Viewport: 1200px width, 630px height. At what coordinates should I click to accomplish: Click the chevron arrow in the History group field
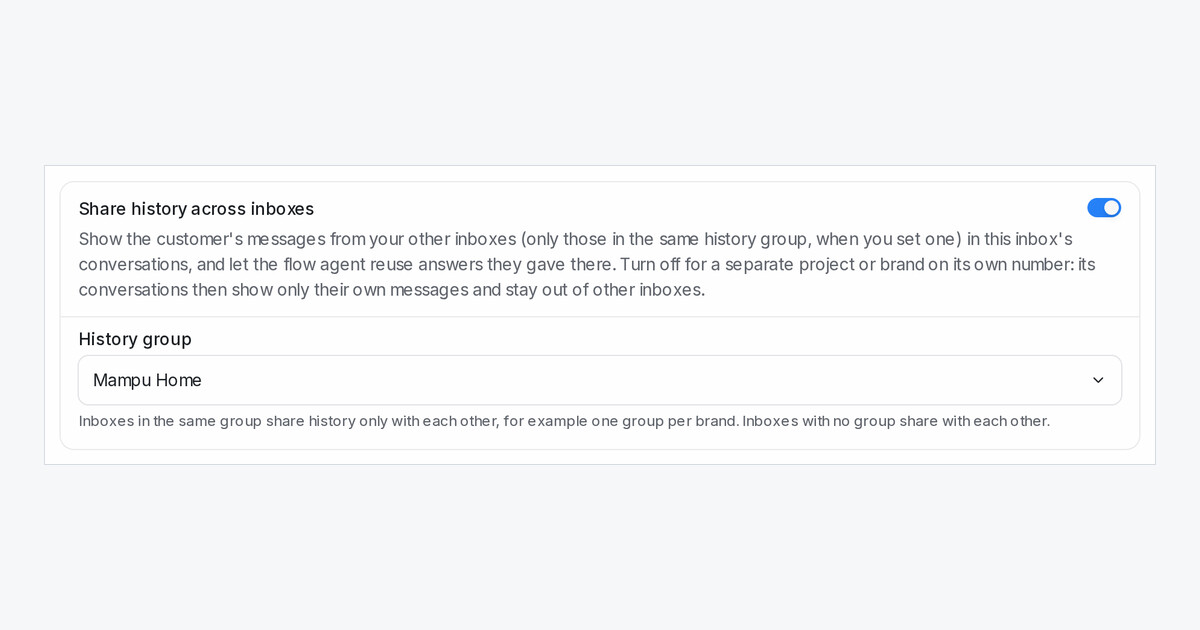(1098, 380)
